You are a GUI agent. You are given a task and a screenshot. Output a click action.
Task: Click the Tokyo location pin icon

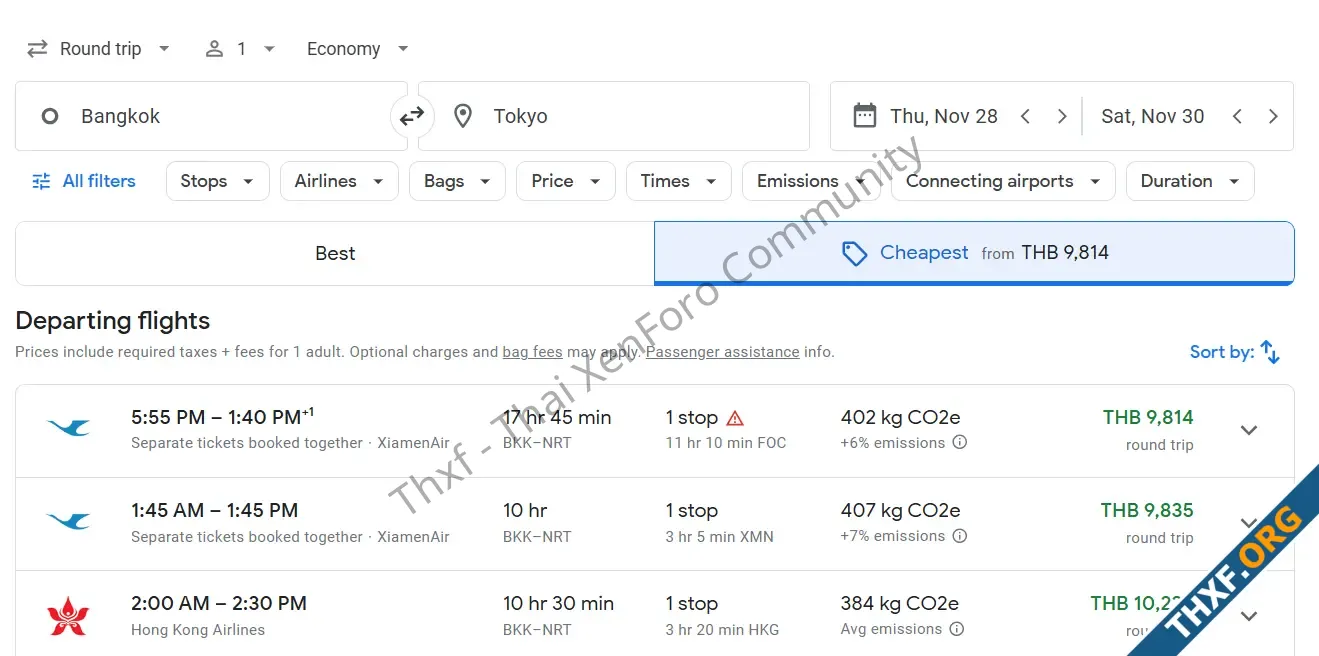(463, 116)
